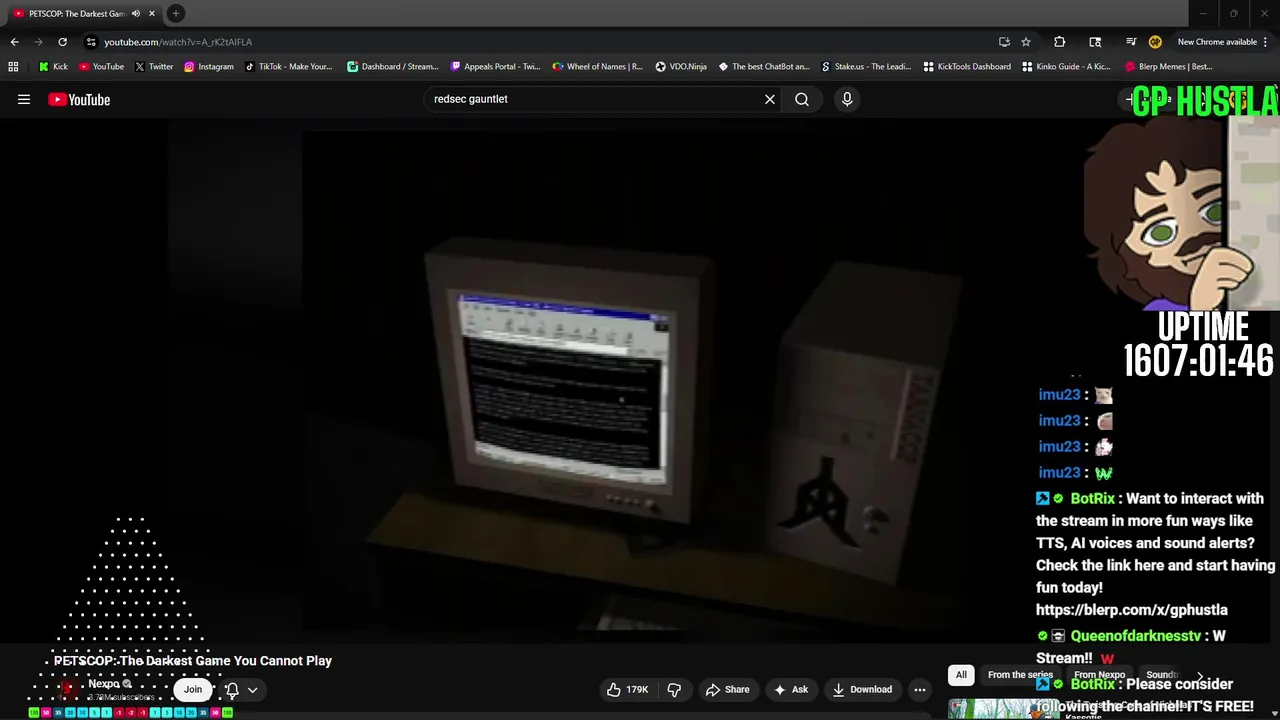Screen dimensions: 1280x720
Task: Open the tab search page lens icon
Action: (1095, 42)
